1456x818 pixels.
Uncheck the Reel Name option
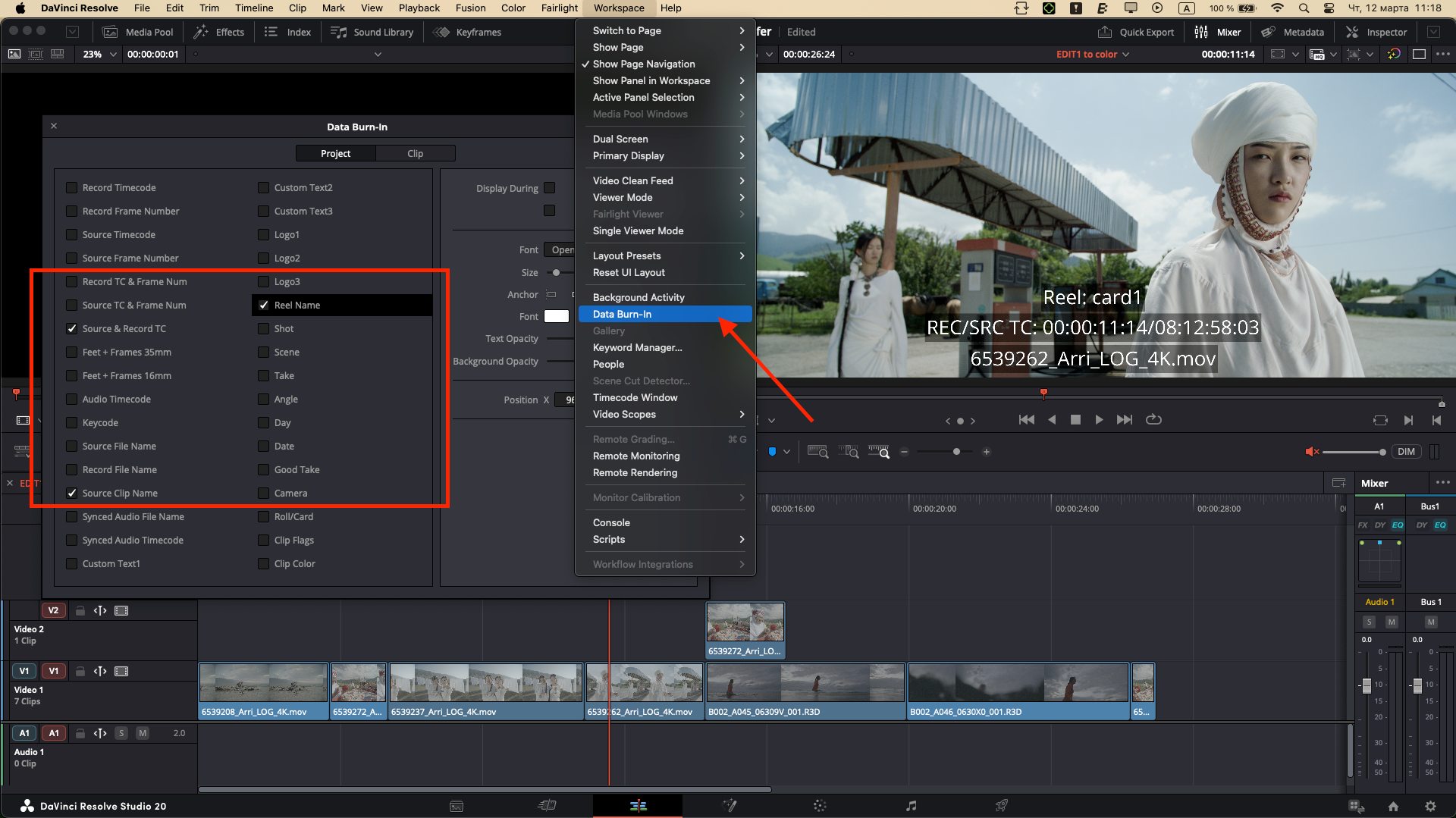(x=263, y=305)
